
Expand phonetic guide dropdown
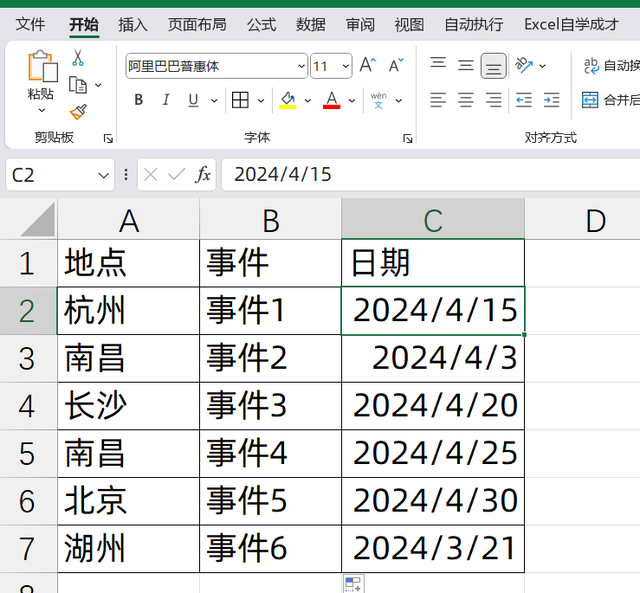399,100
